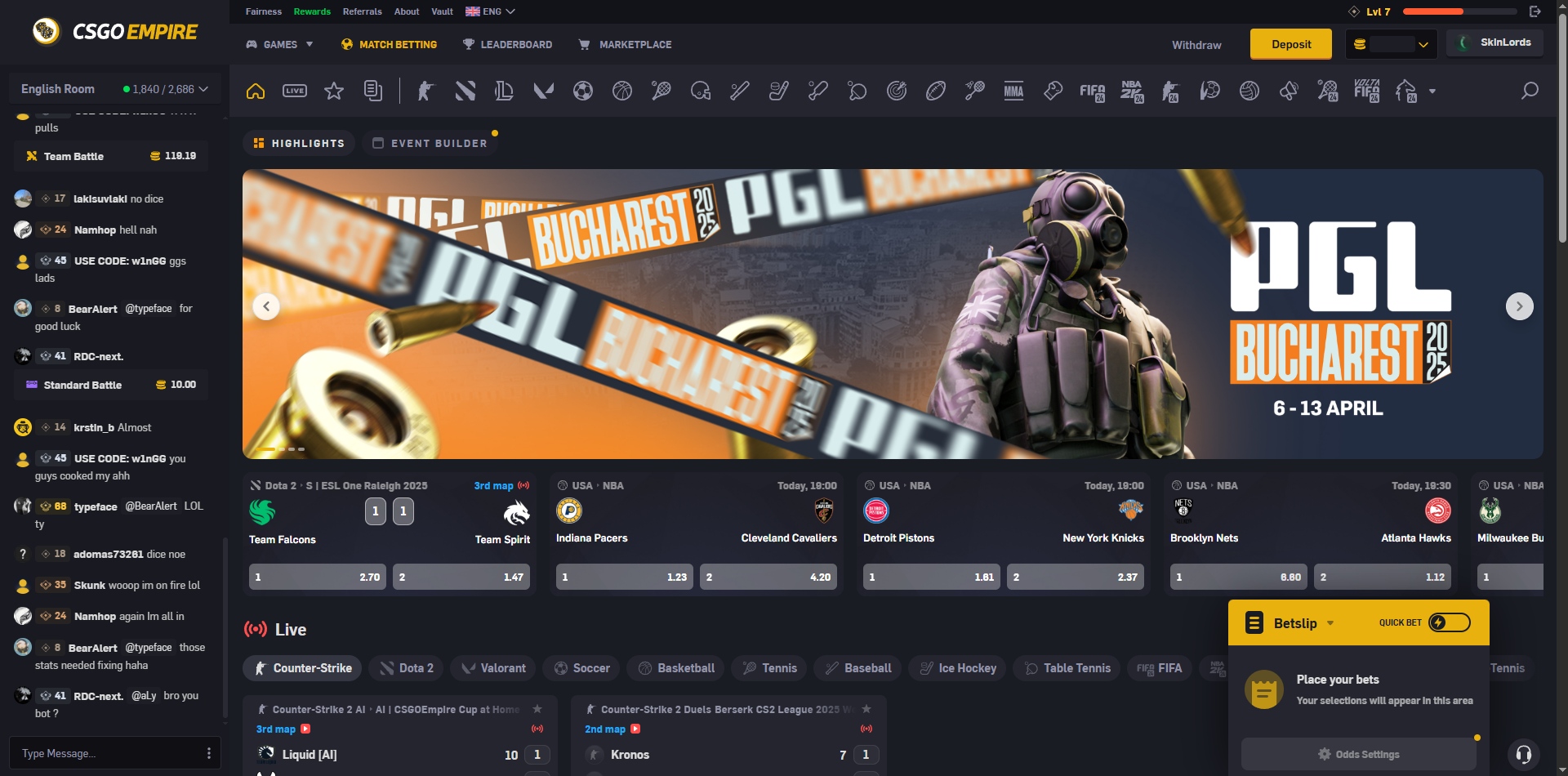
Task: Toggle the Quick Bet switch
Action: (1450, 622)
